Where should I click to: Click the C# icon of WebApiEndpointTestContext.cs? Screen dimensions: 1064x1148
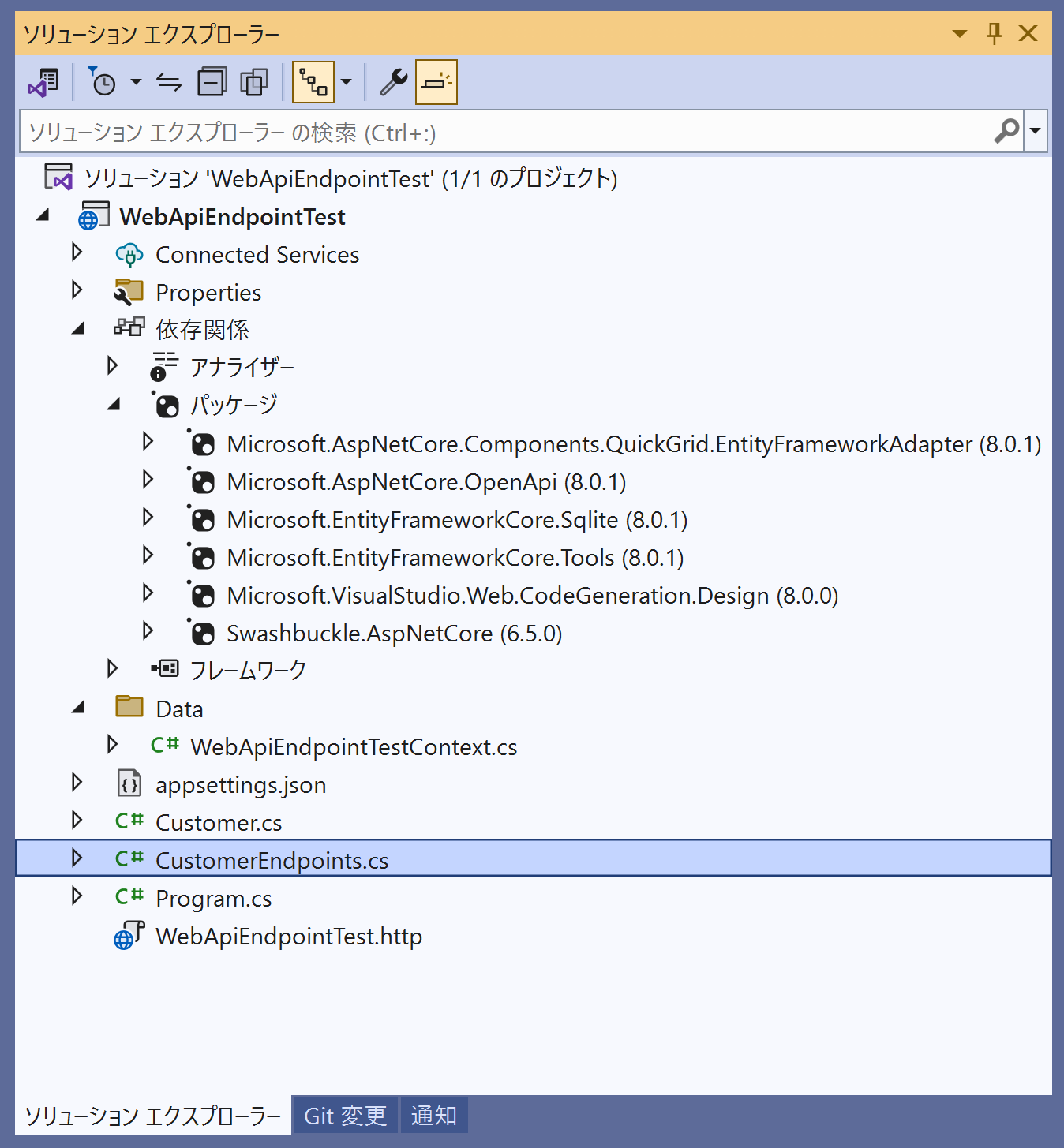[165, 745]
